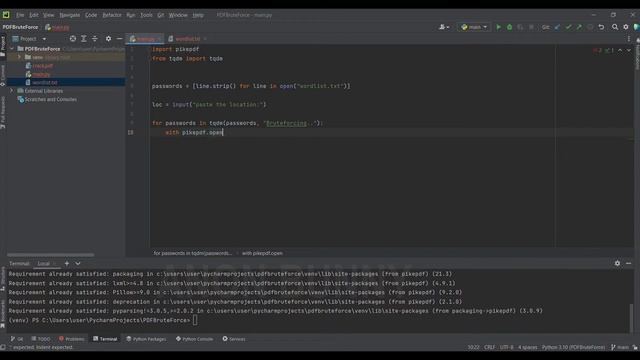This screenshot has width=640, height=360.
Task: Click Collapse All in Project panel
Action: click(95, 38)
